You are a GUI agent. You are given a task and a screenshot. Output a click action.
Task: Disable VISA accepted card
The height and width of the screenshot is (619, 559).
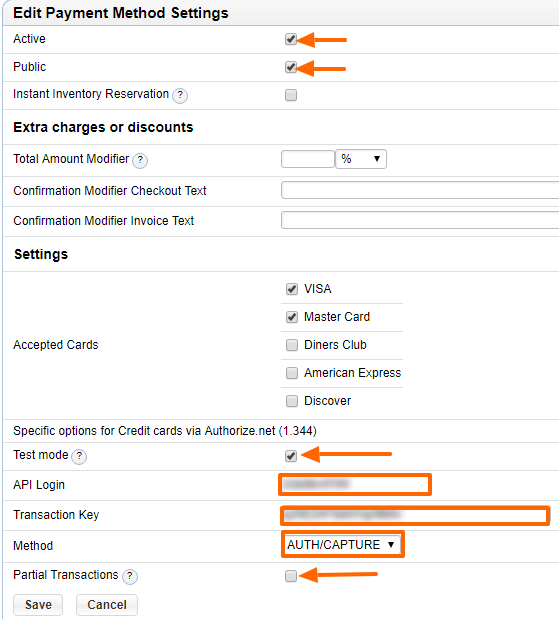coord(292,289)
